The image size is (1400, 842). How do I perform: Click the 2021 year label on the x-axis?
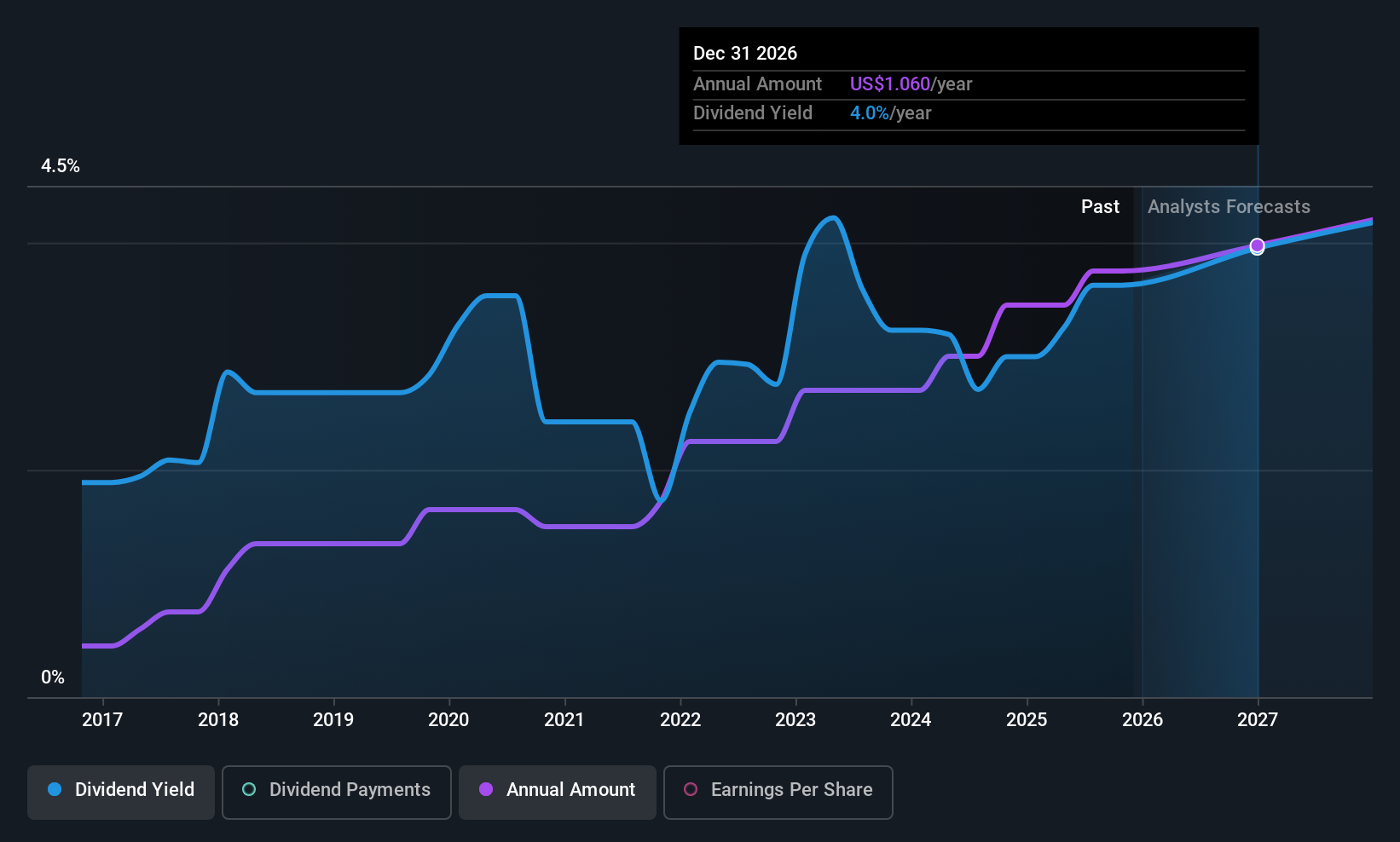coord(564,719)
